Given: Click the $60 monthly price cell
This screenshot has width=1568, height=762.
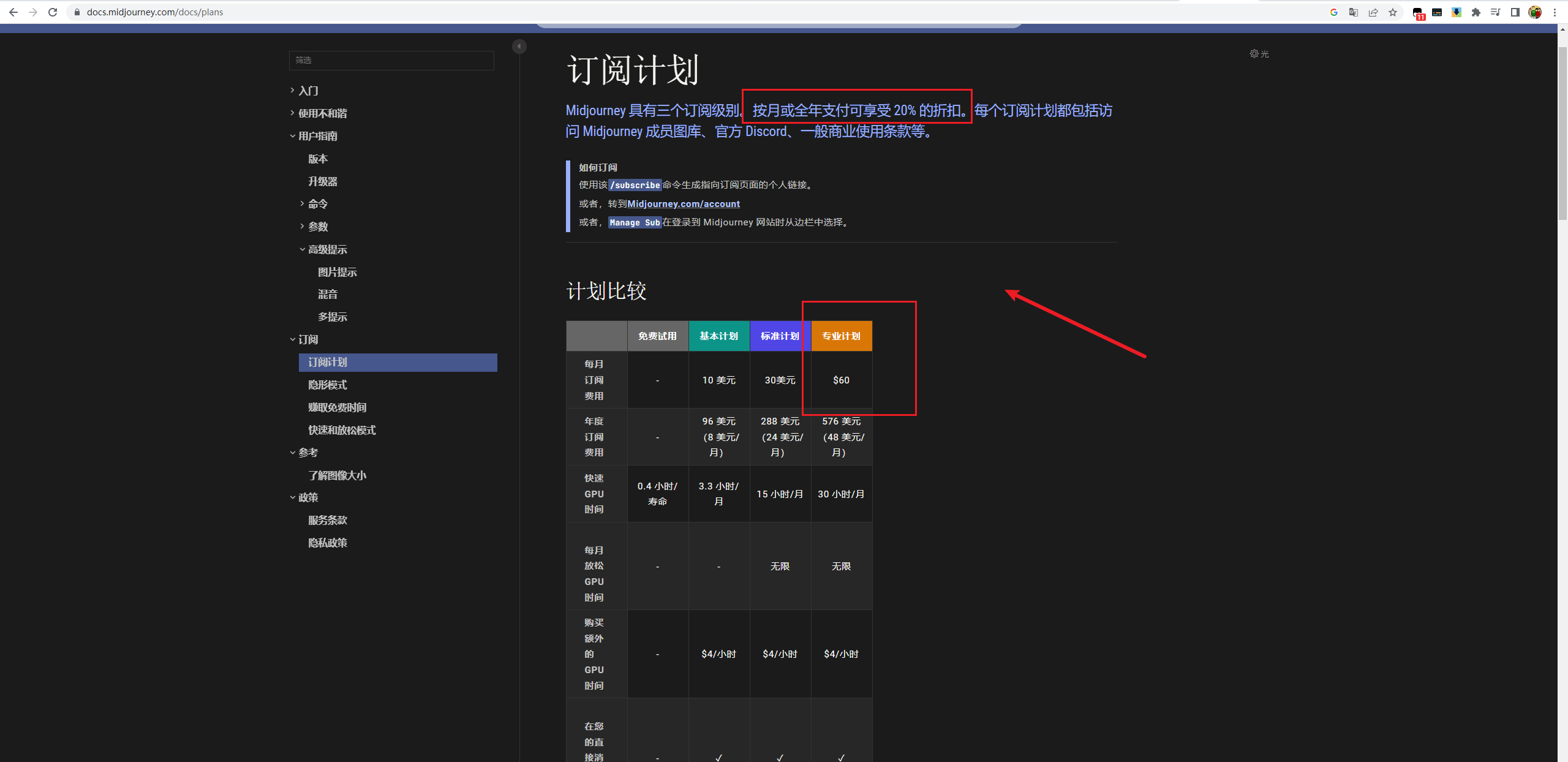Looking at the screenshot, I should click(842, 380).
